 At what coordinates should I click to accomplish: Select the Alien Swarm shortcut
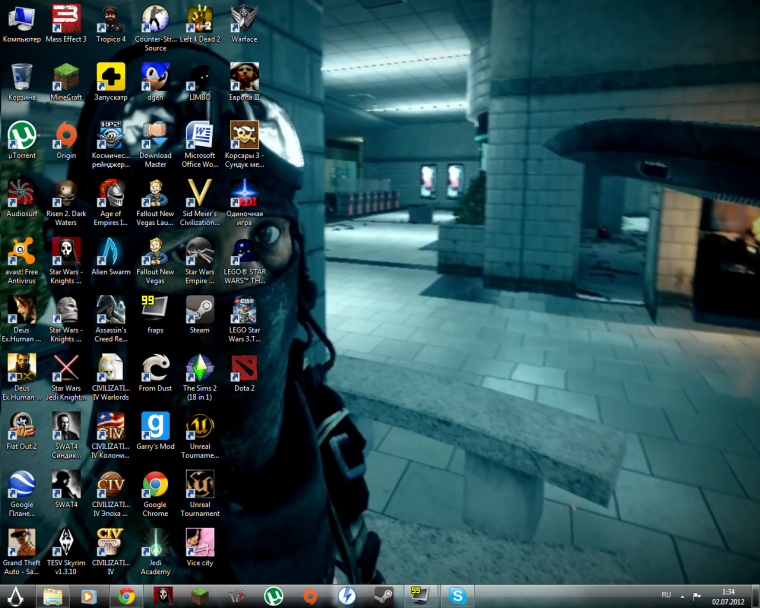point(110,251)
